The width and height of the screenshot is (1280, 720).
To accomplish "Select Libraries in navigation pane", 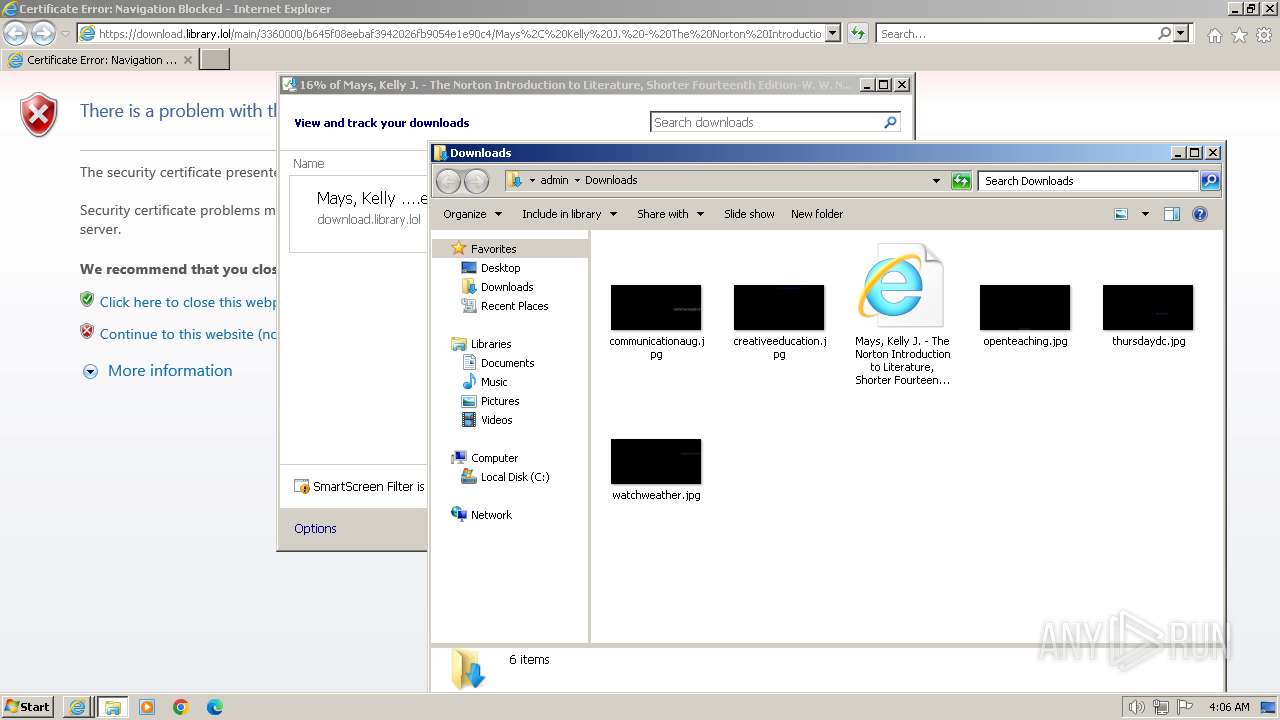I will (491, 344).
